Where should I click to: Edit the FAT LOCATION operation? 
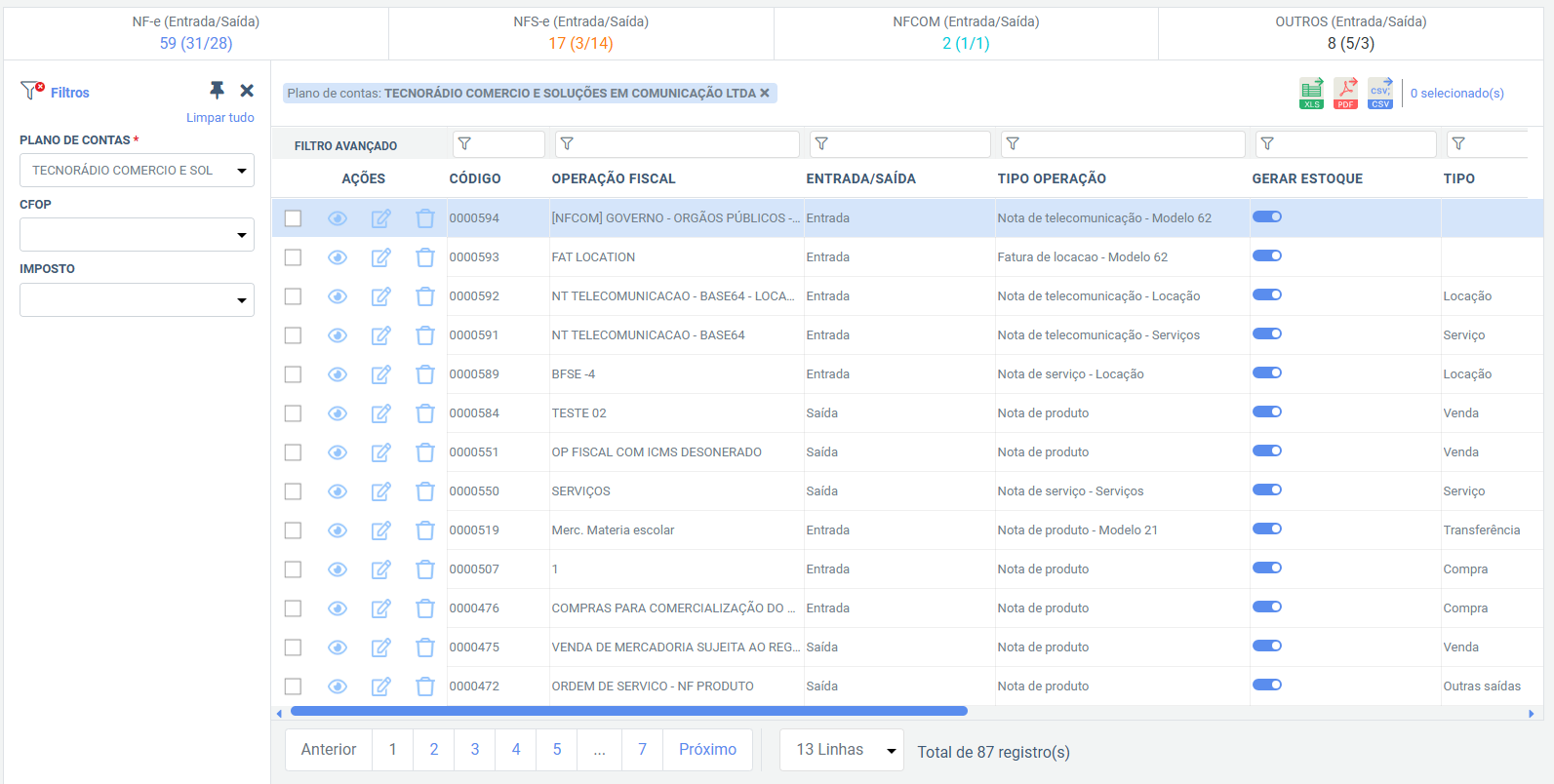point(381,257)
